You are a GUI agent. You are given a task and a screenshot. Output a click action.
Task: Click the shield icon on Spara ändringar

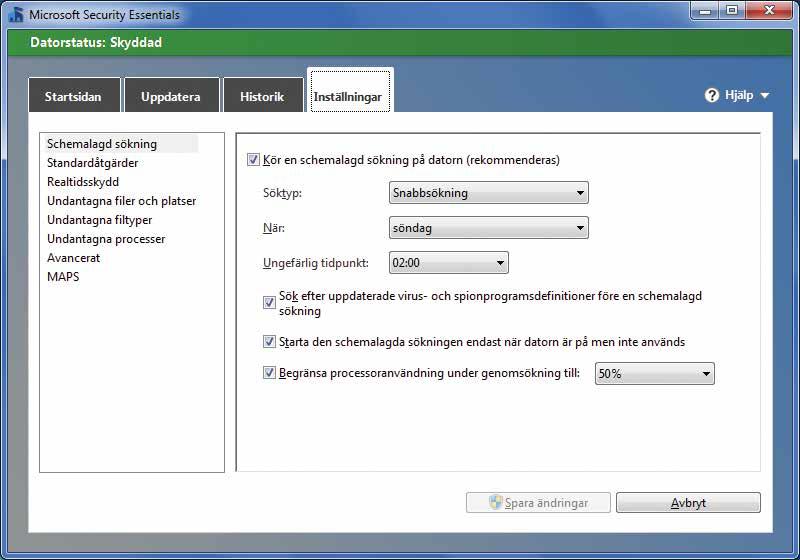coord(495,502)
